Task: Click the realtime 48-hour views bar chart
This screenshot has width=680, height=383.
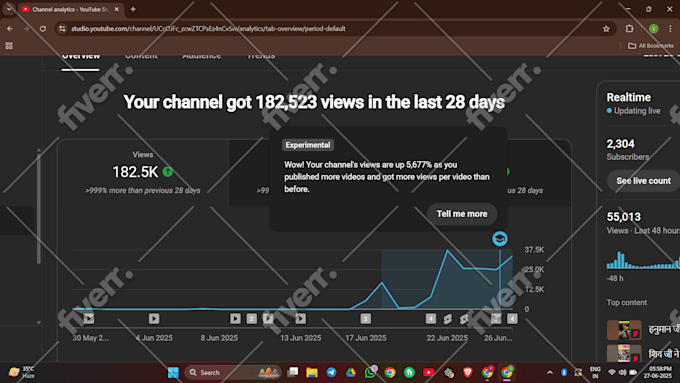Action: 643,259
